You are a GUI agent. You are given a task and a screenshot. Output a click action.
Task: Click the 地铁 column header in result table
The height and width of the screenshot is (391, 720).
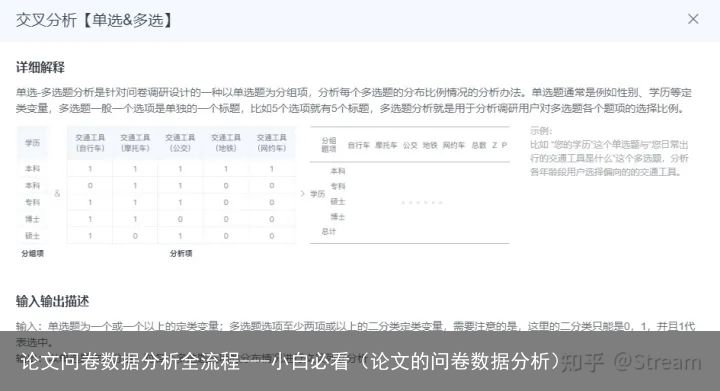coord(430,145)
